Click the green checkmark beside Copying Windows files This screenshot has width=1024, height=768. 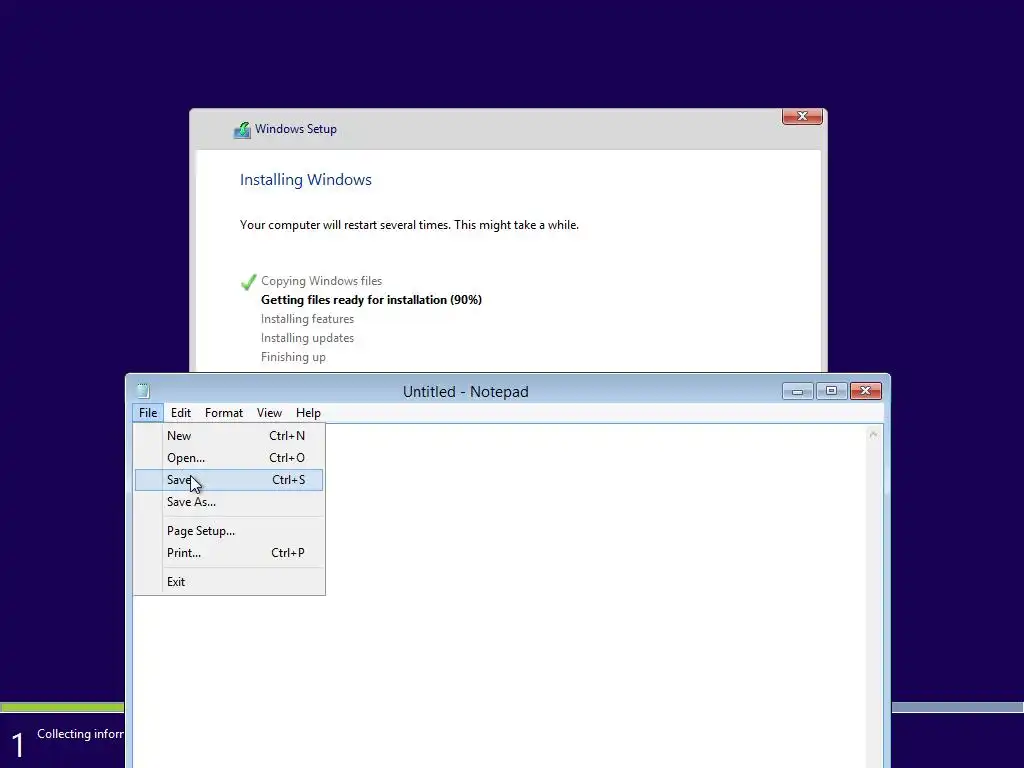point(248,282)
